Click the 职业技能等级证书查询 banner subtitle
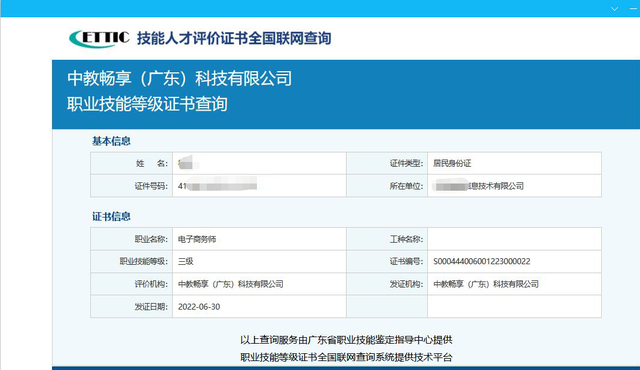640x370 pixels. tap(147, 104)
